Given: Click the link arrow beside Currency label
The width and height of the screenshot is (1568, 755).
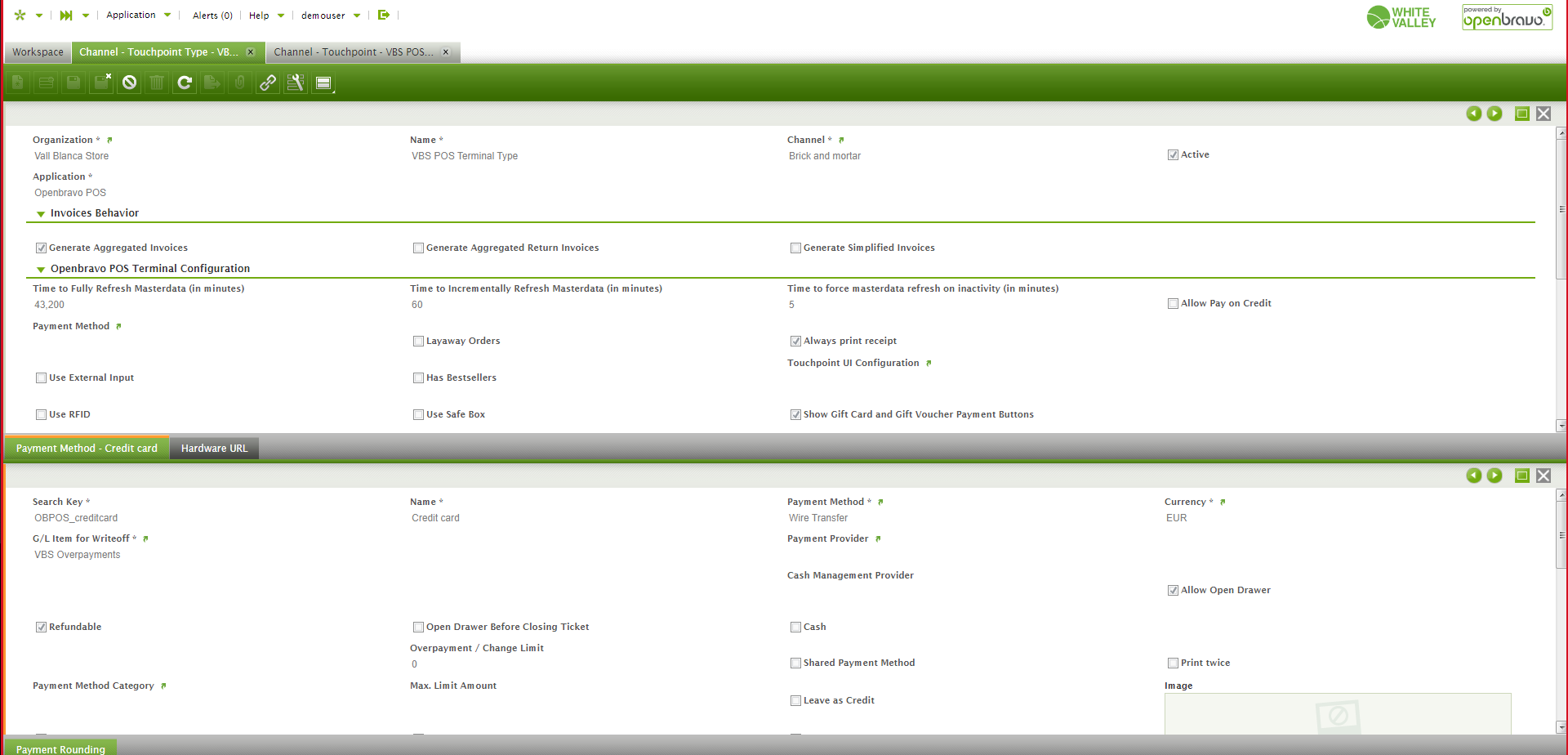Looking at the screenshot, I should [x=1223, y=502].
